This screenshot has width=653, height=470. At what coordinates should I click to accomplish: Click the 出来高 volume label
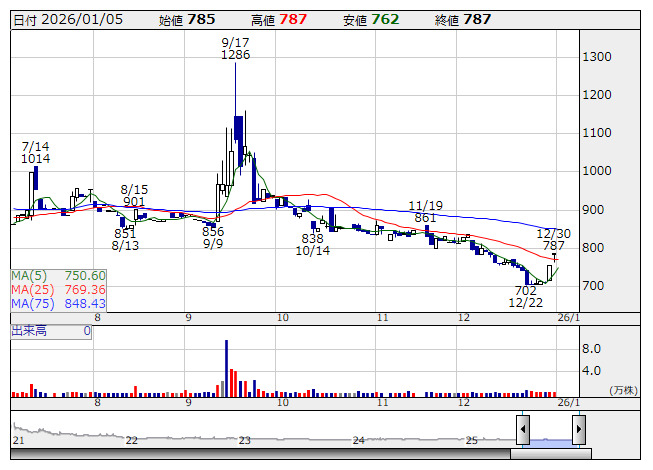pyautogui.click(x=30, y=330)
